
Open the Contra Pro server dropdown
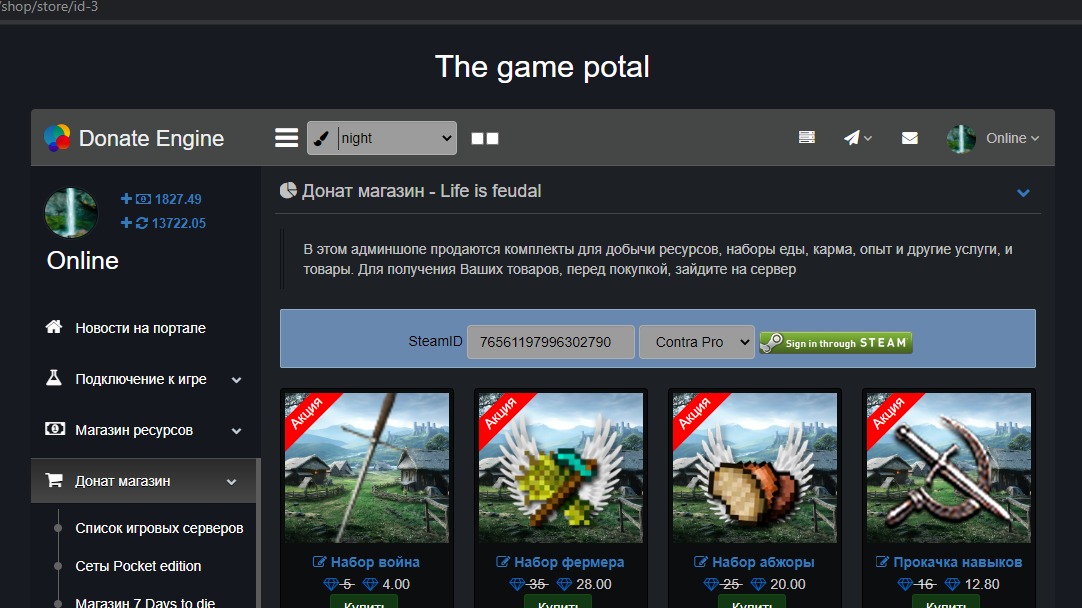[x=696, y=342]
